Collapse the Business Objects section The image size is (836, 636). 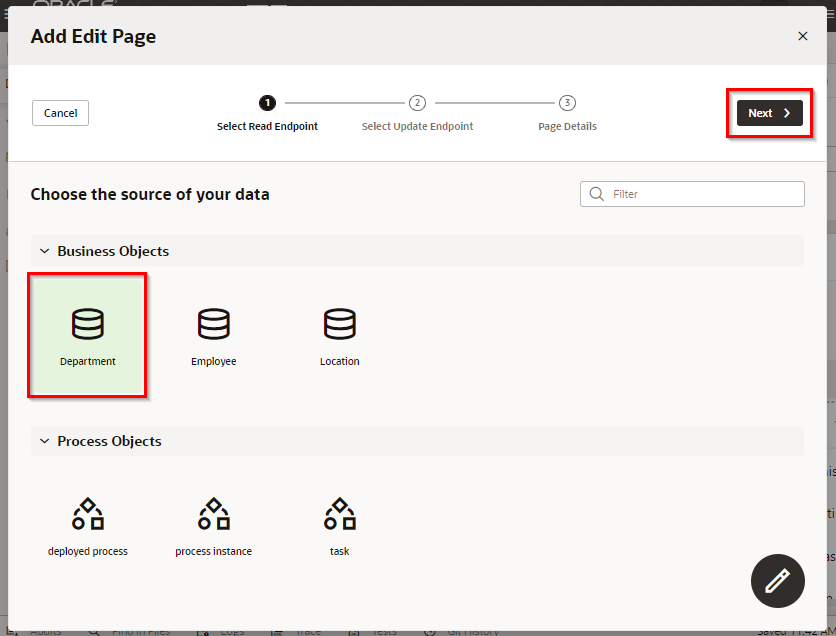[44, 251]
